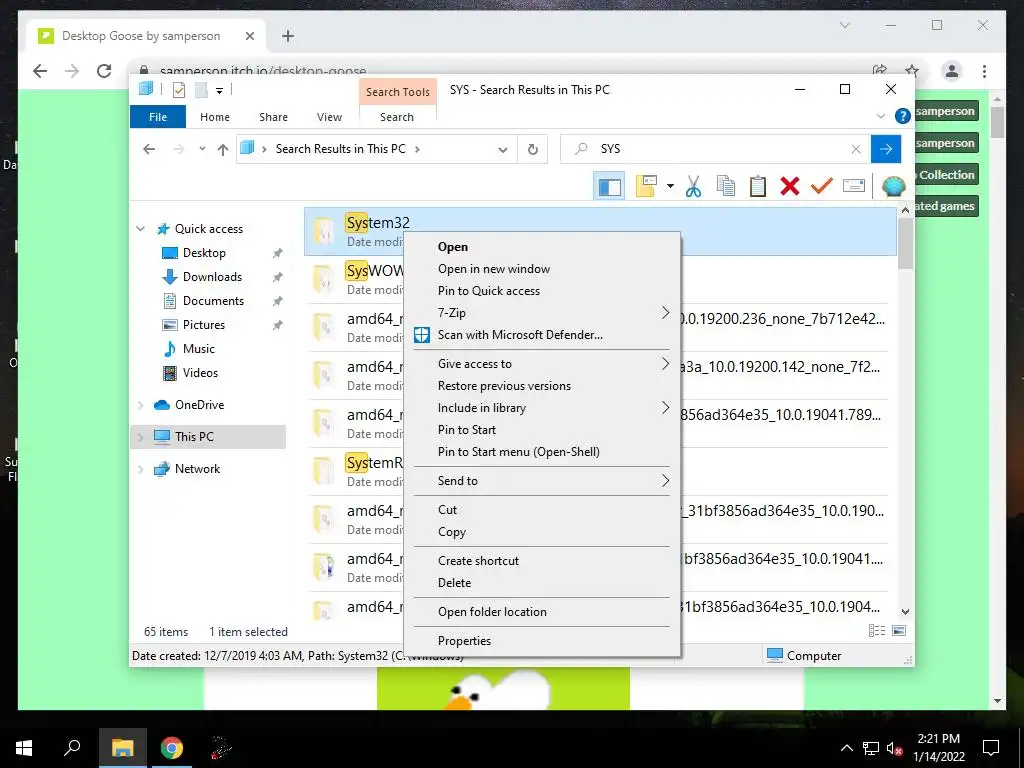
Task: Click the Explorer Back arrow
Action: coord(149,150)
